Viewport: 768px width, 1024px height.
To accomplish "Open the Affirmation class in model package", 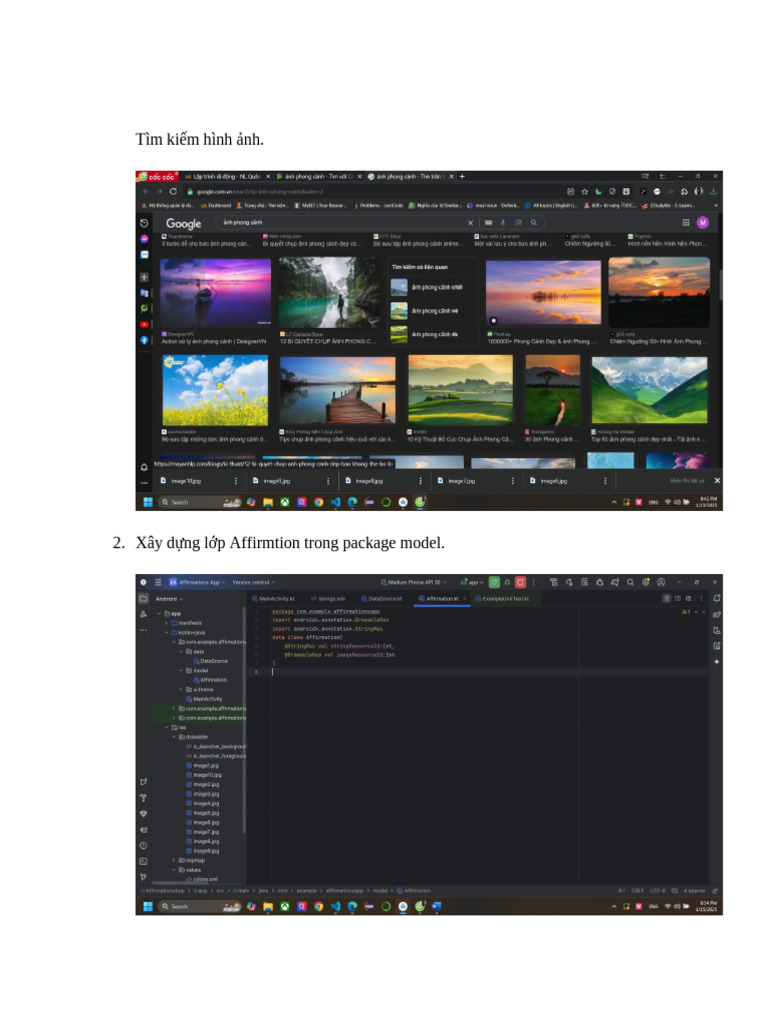I will coord(213,679).
